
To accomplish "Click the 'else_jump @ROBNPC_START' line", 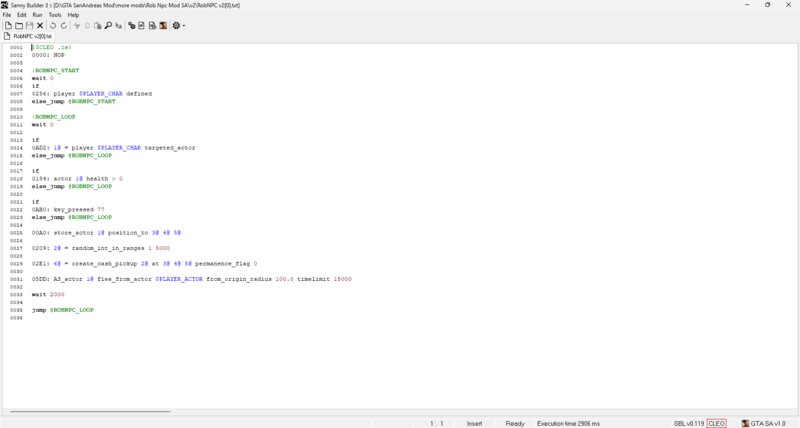I will [x=73, y=102].
